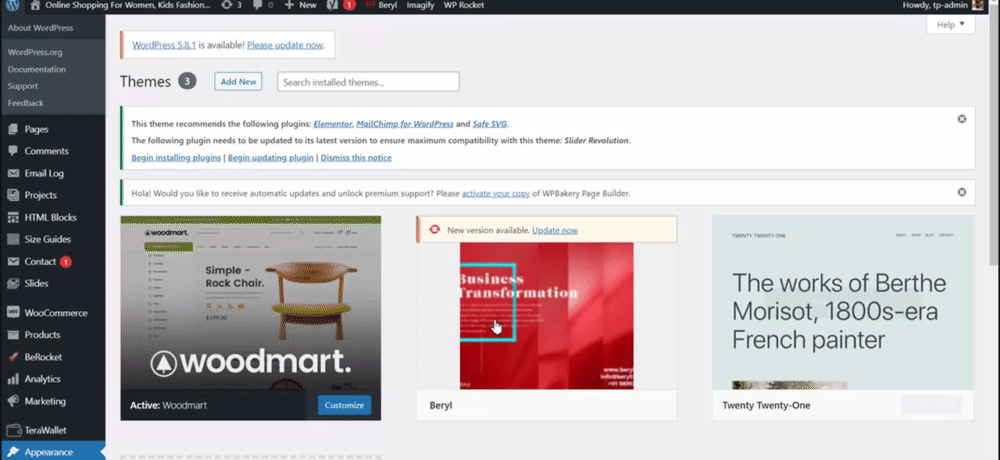The height and width of the screenshot is (460, 1000).
Task: Click the Please update now link
Action: 284,45
